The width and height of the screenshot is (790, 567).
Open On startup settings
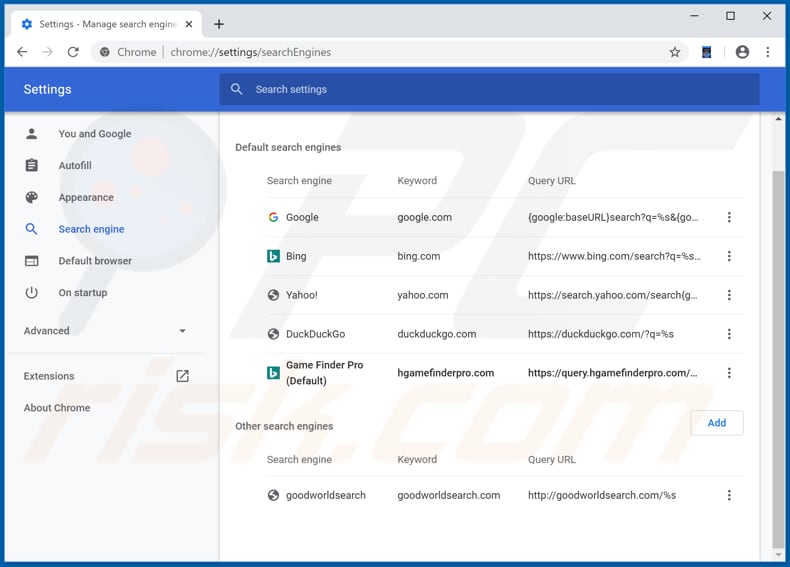[83, 292]
